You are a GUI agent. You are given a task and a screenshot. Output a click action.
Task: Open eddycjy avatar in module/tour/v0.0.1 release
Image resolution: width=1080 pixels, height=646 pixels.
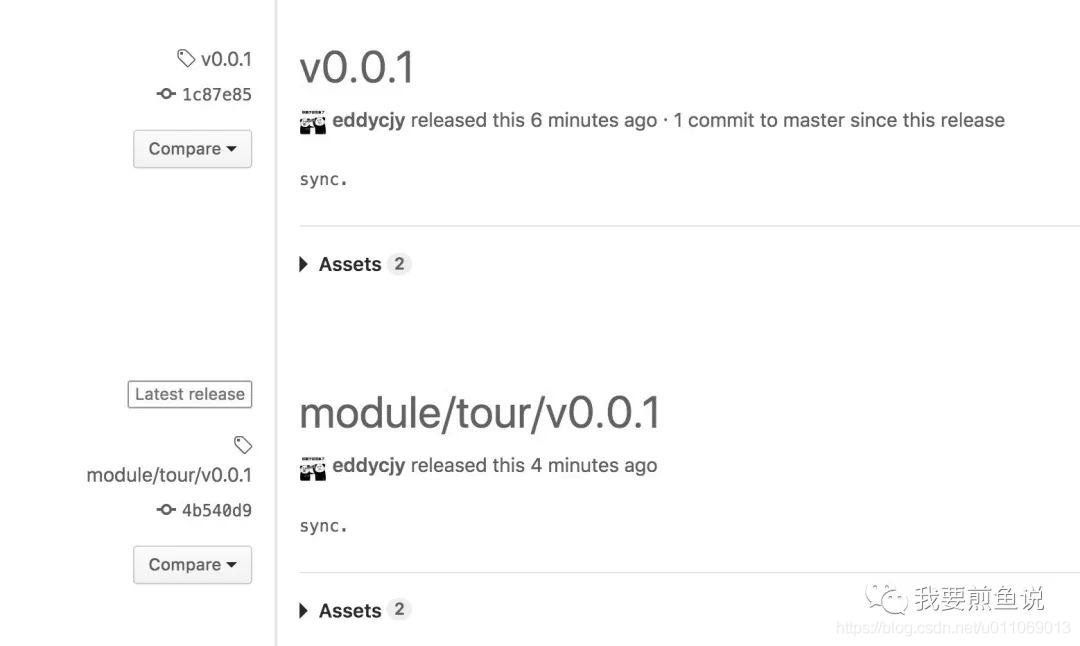pos(313,468)
